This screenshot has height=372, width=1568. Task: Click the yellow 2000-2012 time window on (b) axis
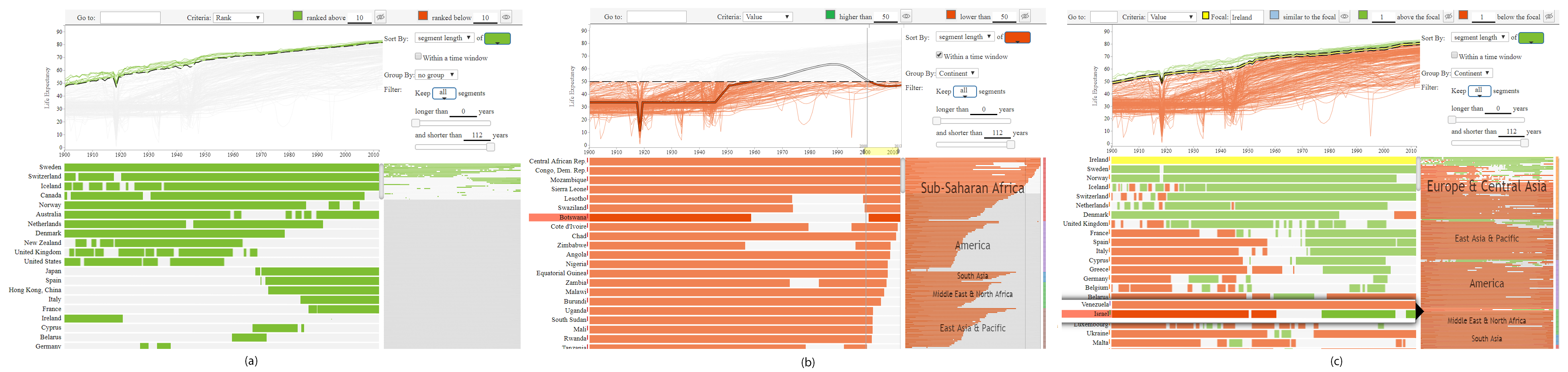(x=882, y=152)
